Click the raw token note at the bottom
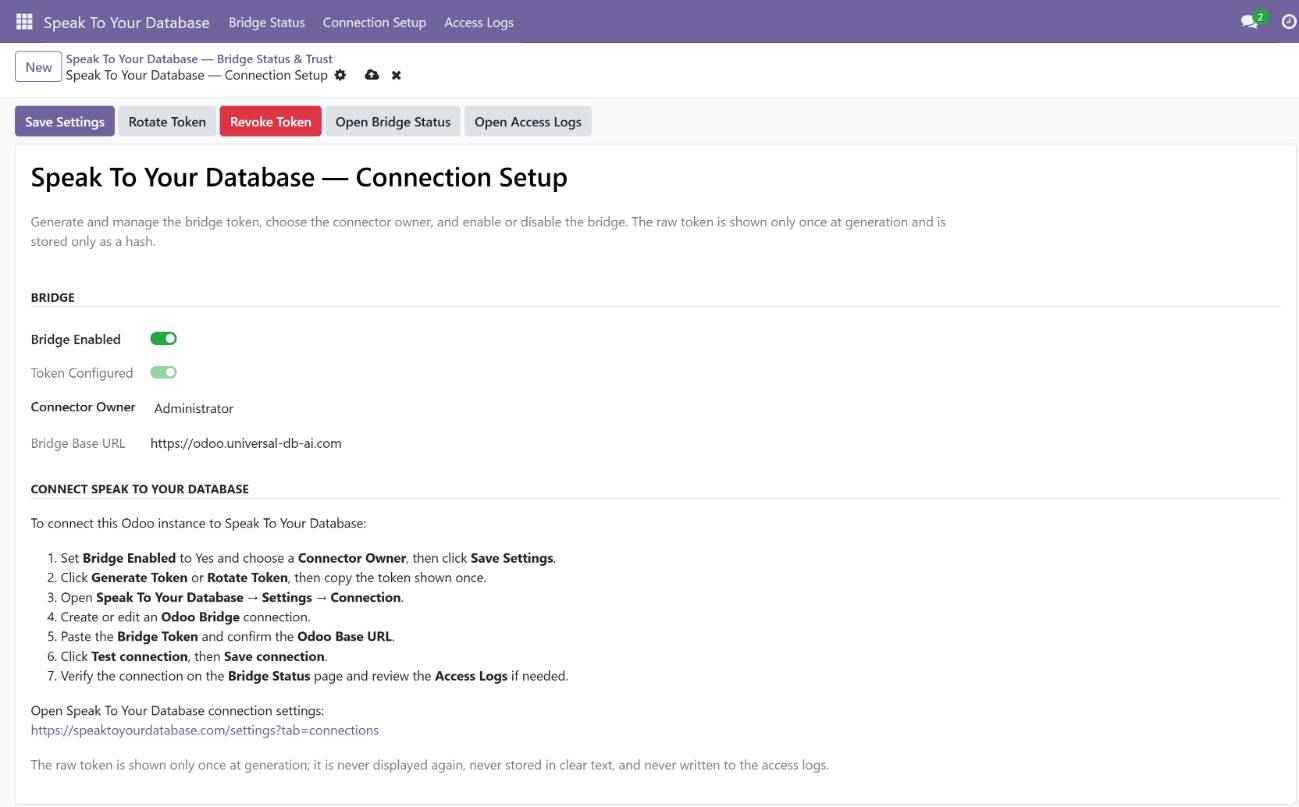Image resolution: width=1299 pixels, height=807 pixels. click(x=430, y=766)
